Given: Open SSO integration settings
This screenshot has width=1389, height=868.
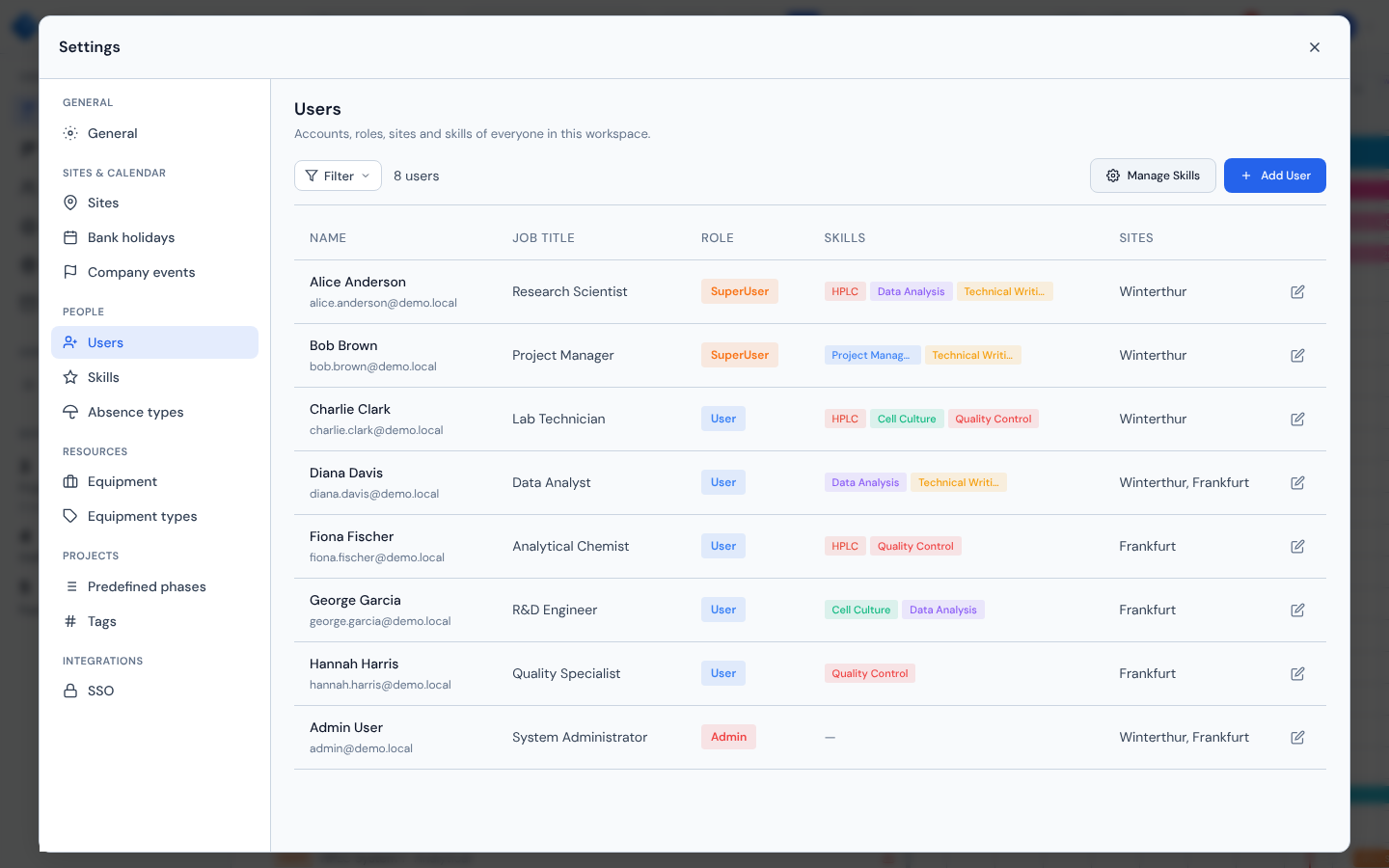Looking at the screenshot, I should pos(154,691).
